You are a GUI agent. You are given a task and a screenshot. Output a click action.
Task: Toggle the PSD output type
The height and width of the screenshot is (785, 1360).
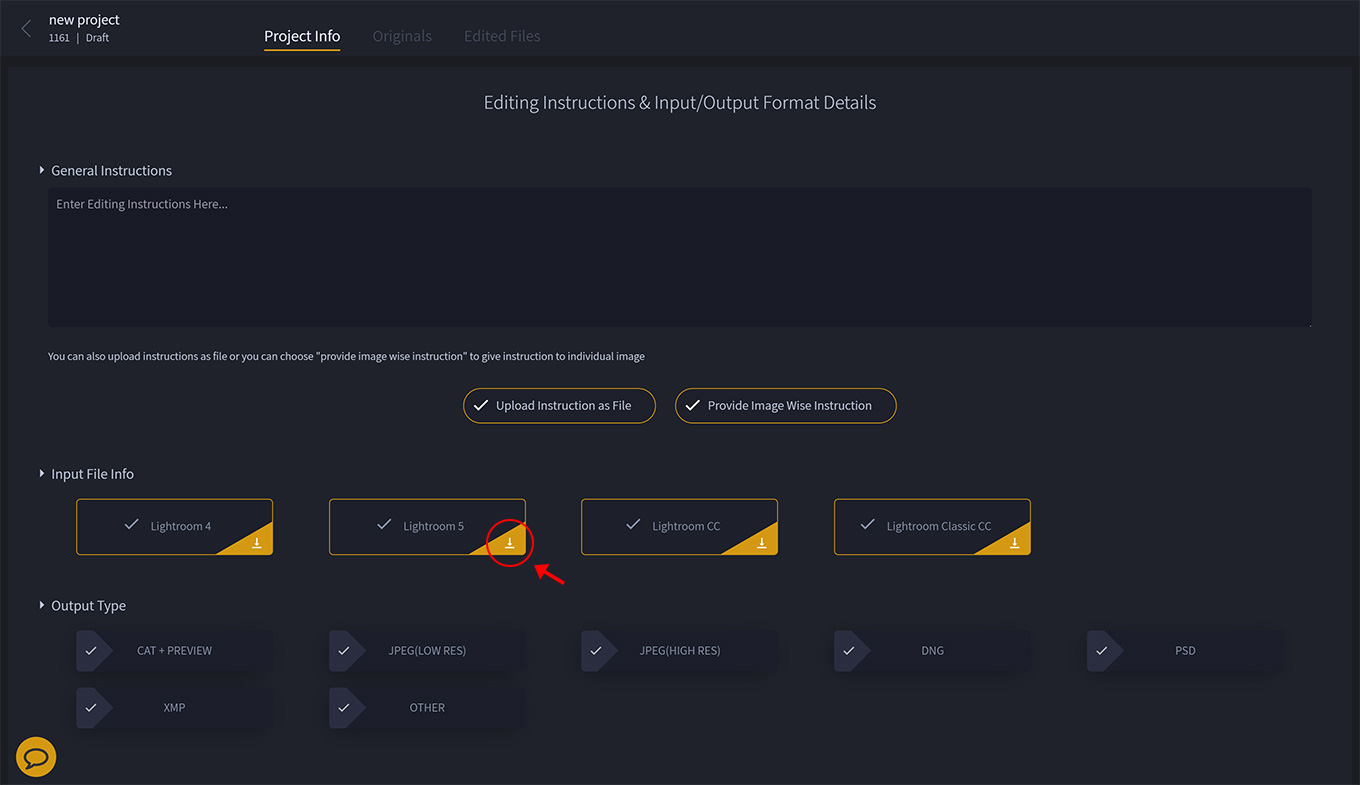pyautogui.click(x=1185, y=650)
